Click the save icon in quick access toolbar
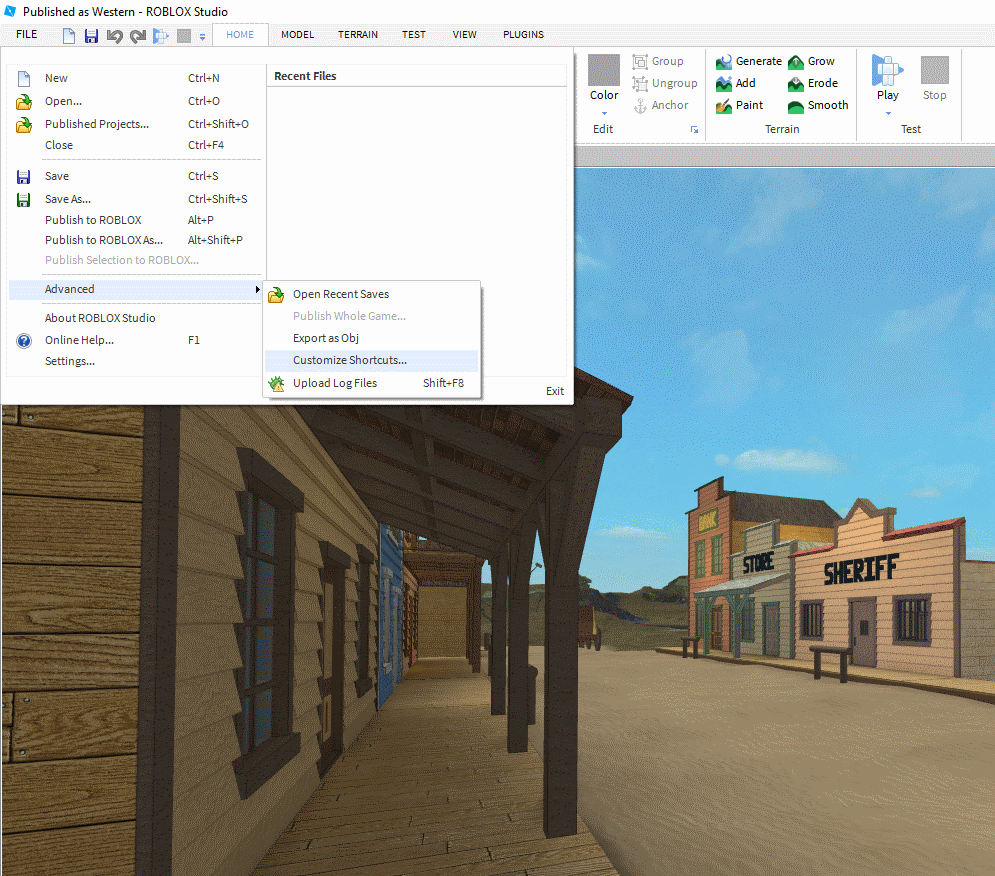This screenshot has height=876, width=995. point(91,36)
